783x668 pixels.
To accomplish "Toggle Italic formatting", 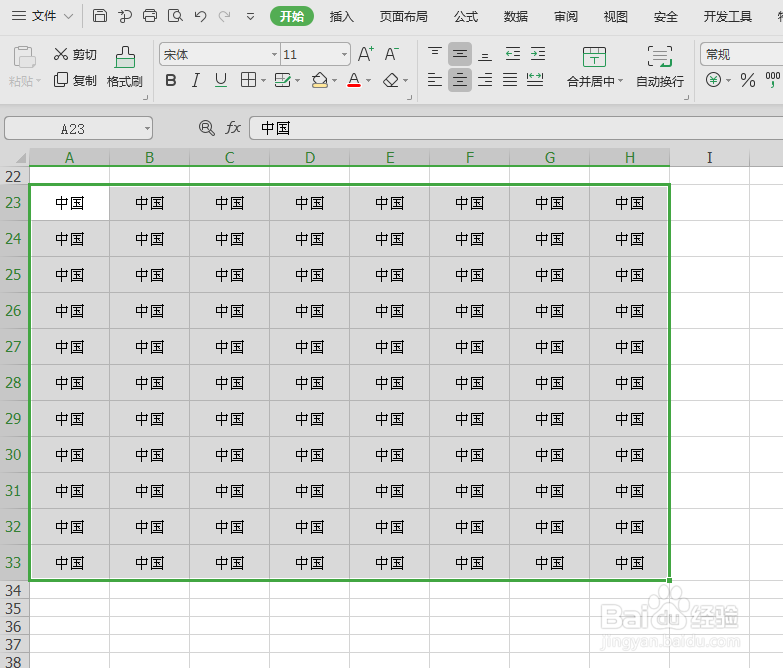I will coord(196,80).
